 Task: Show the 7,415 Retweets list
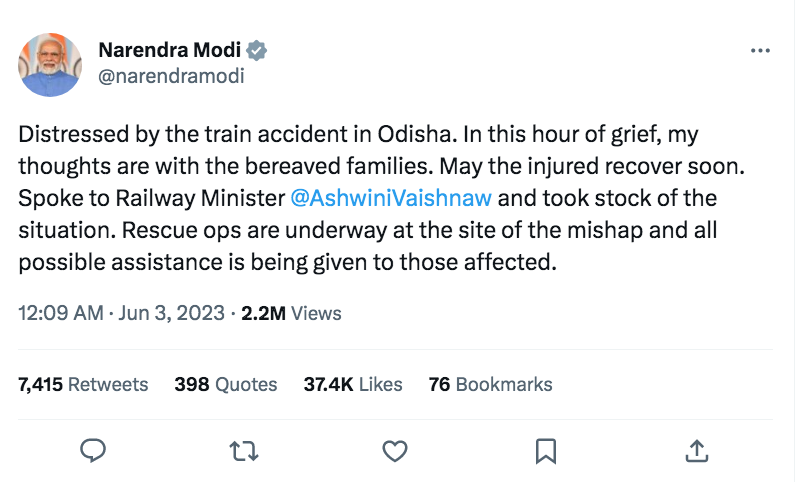[83, 384]
